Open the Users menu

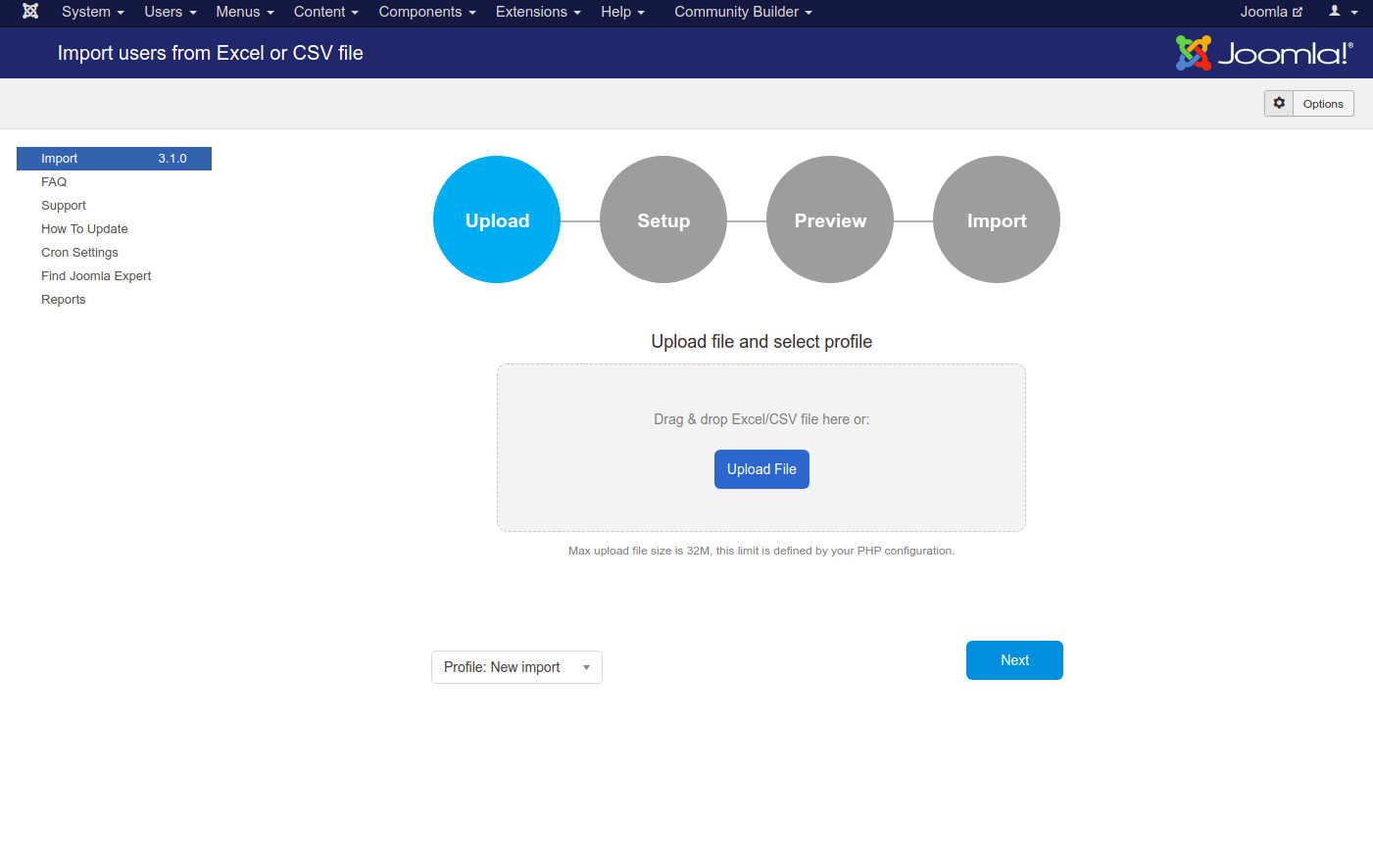[170, 12]
